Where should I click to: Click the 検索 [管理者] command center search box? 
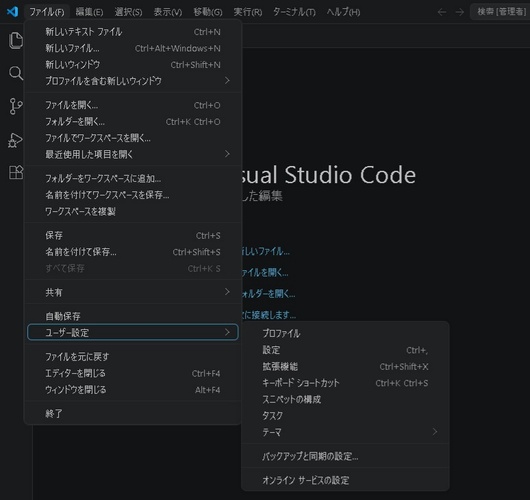[500, 12]
